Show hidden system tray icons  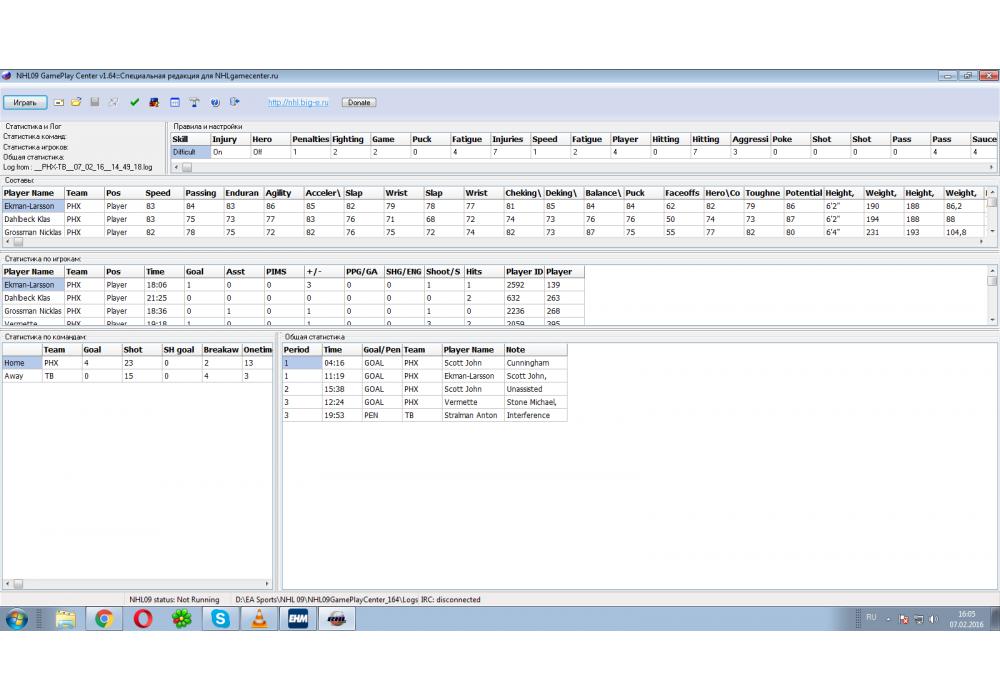click(x=888, y=619)
